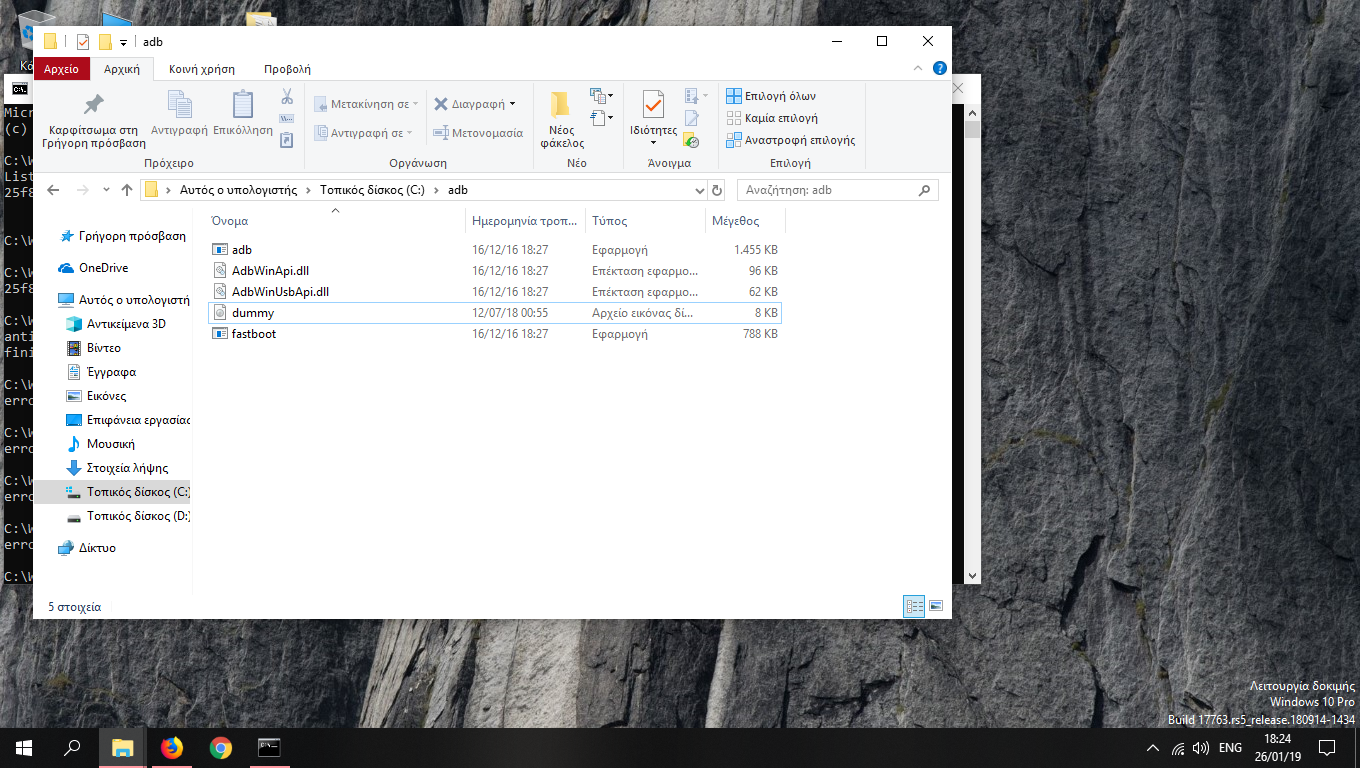Click the Pin to Quick Access pushpin icon
The height and width of the screenshot is (768, 1360).
(x=93, y=105)
